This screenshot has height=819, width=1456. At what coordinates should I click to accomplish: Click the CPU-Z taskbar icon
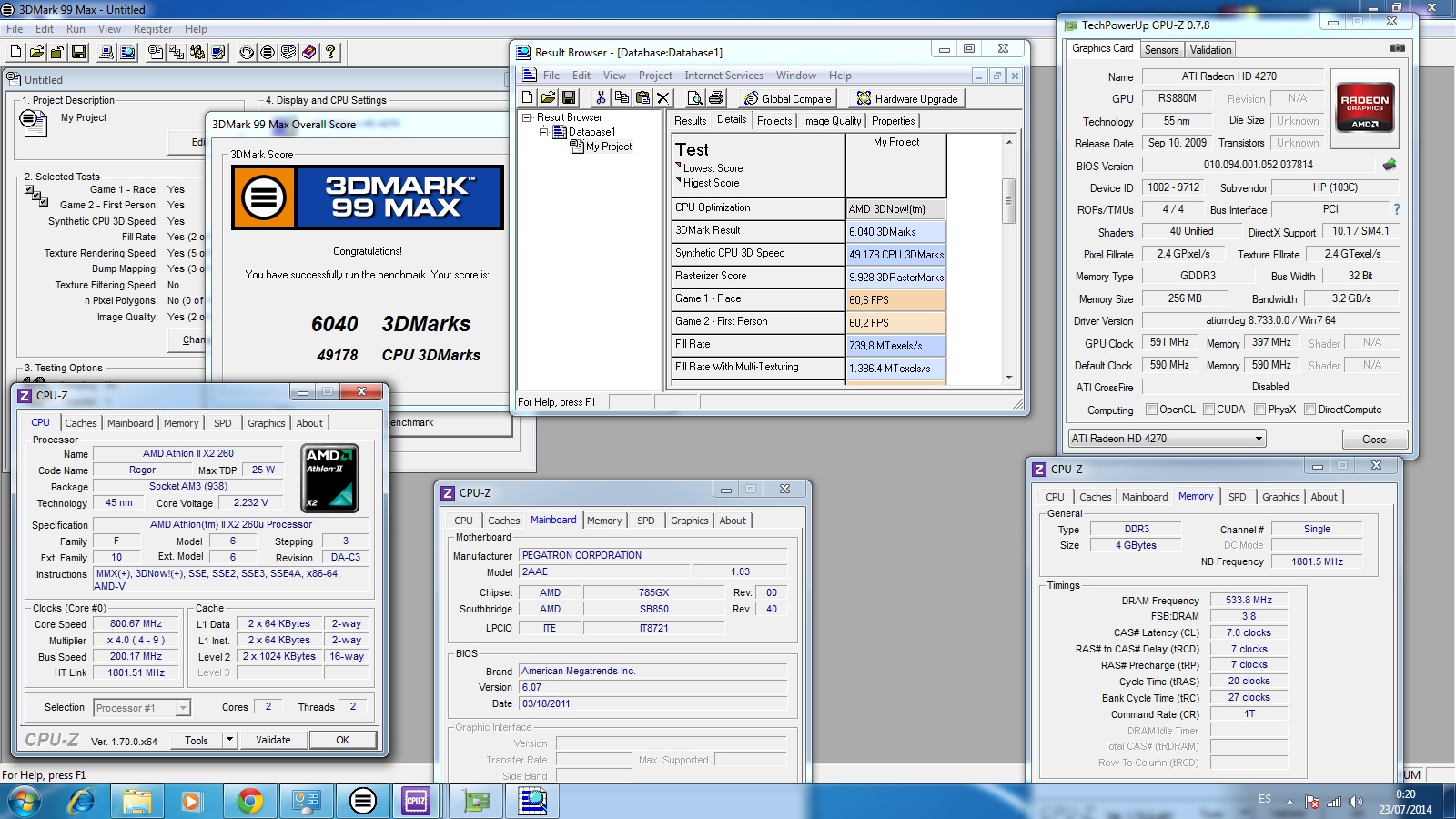pos(416,801)
